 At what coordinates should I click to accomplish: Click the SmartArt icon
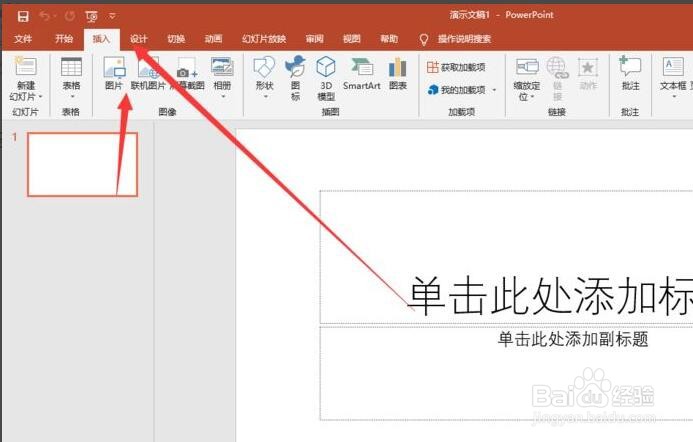(362, 67)
